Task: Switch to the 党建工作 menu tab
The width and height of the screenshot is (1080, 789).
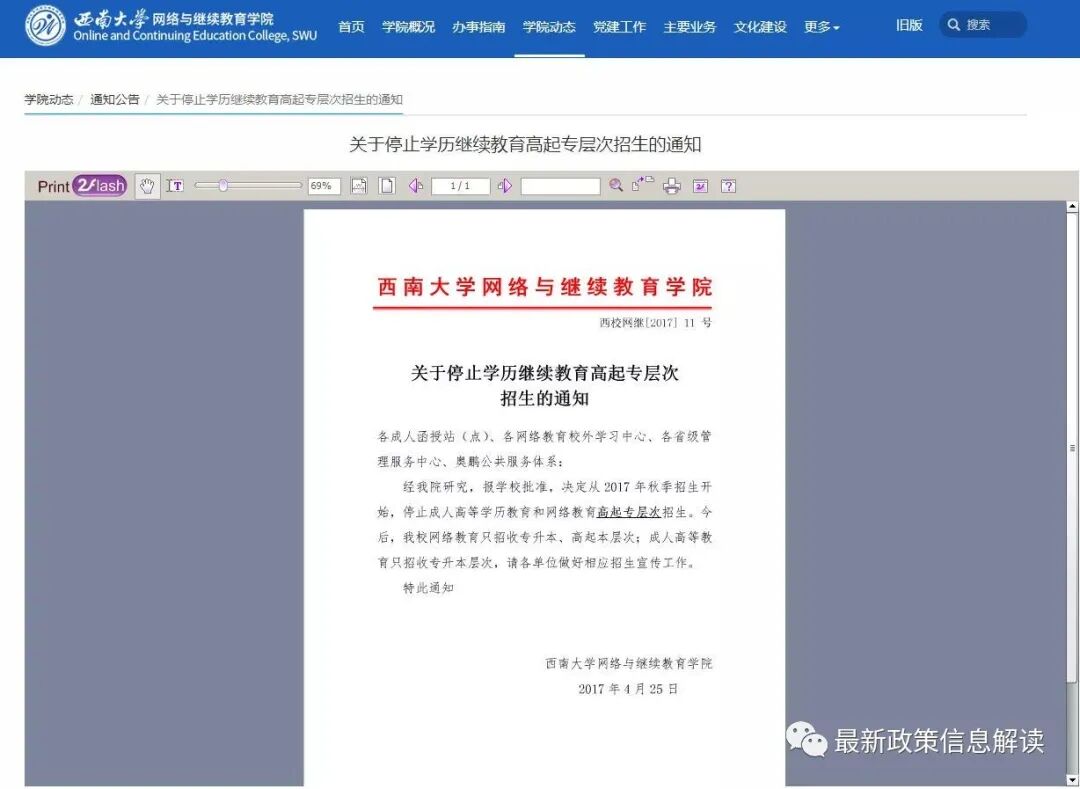Action: [x=619, y=27]
